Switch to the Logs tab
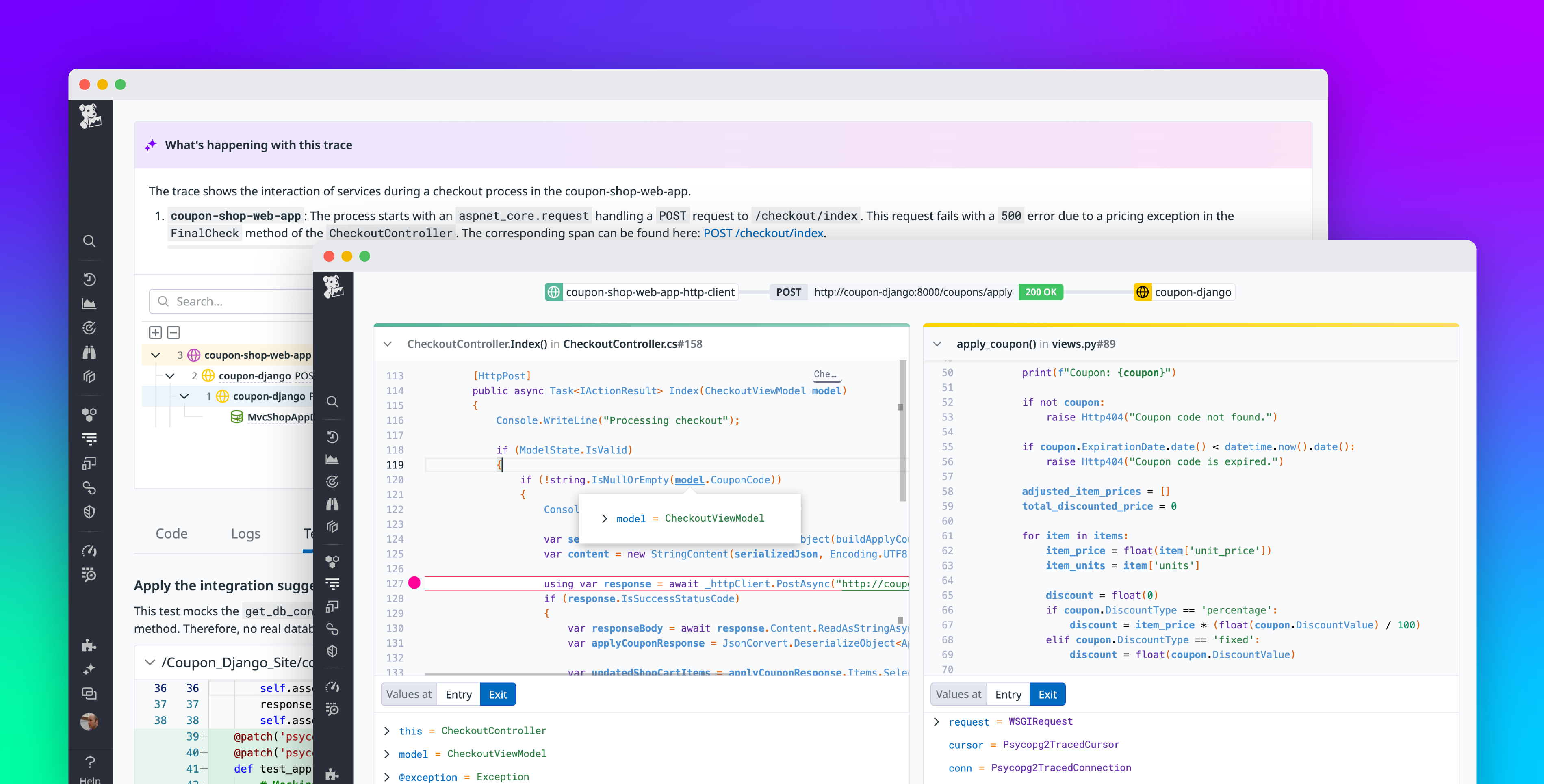Image resolution: width=1544 pixels, height=784 pixels. (x=245, y=533)
